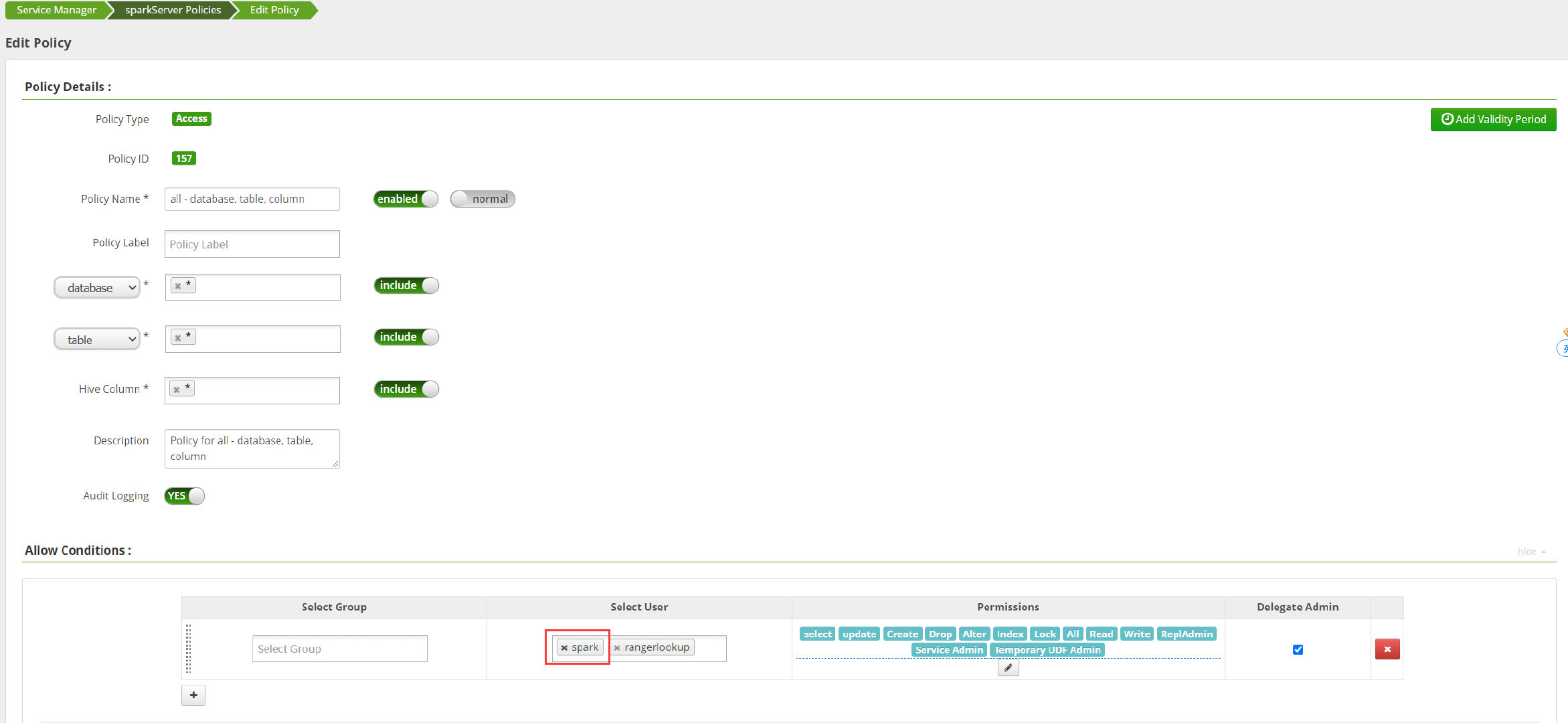Screen dimensions: 1568x723
Task: Open sparkServer Policies breadcrumb
Action: (x=173, y=10)
